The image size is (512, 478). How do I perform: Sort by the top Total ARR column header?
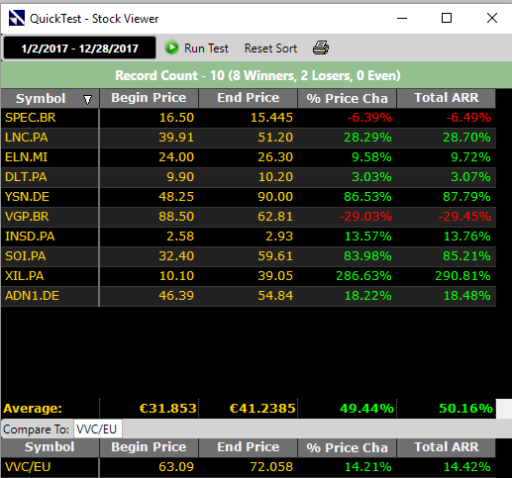(x=446, y=98)
